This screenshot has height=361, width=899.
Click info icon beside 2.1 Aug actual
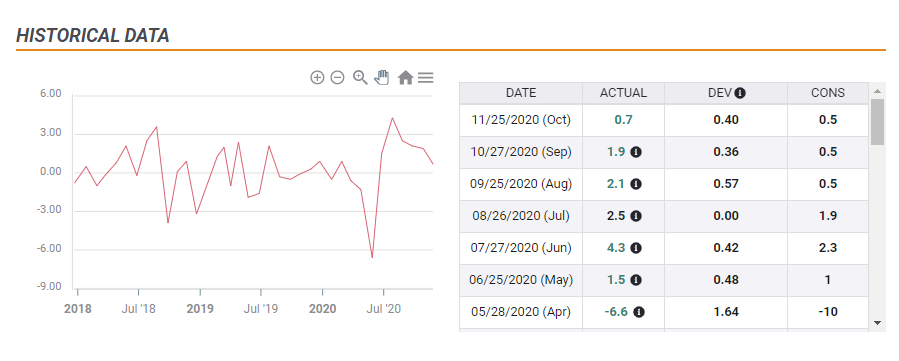click(x=635, y=184)
